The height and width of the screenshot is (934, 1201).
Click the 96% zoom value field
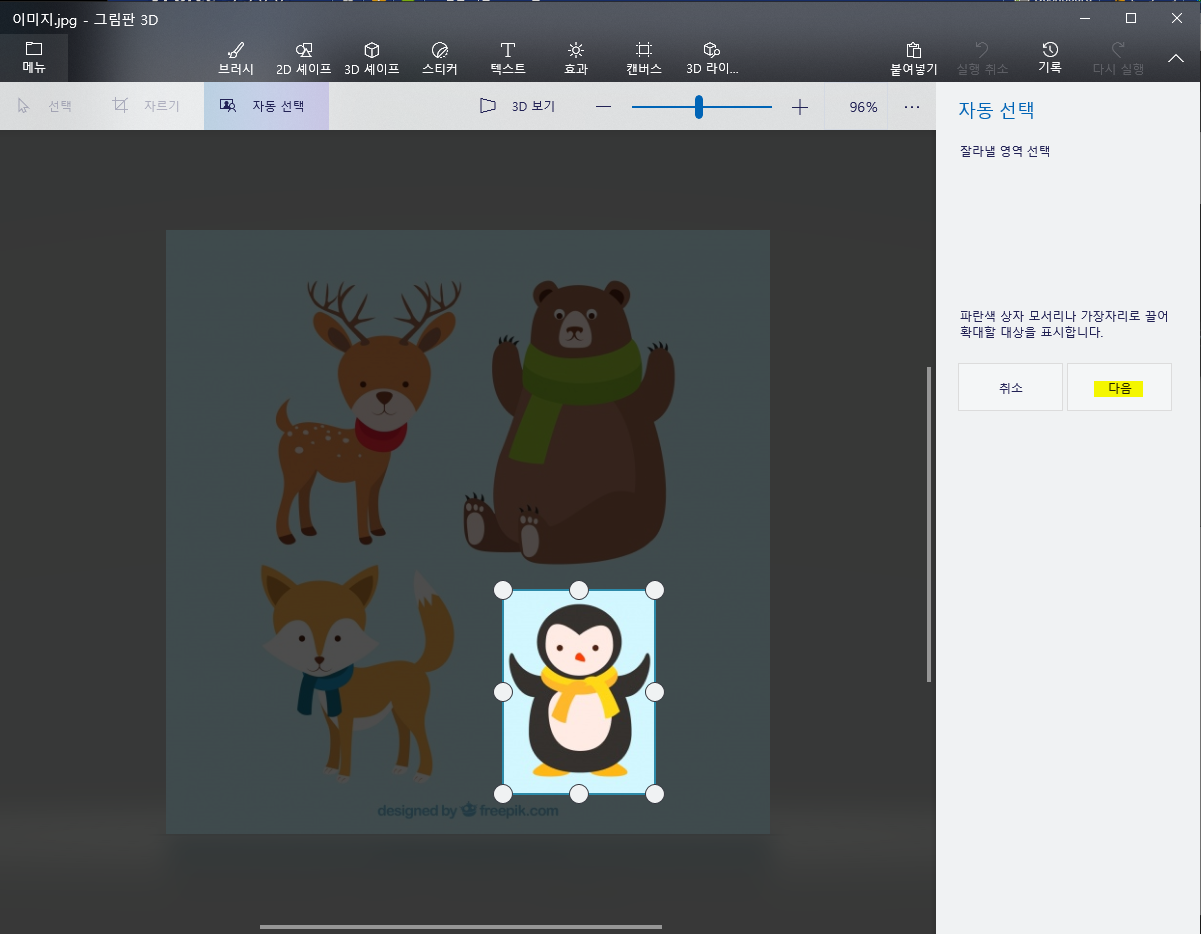[863, 107]
